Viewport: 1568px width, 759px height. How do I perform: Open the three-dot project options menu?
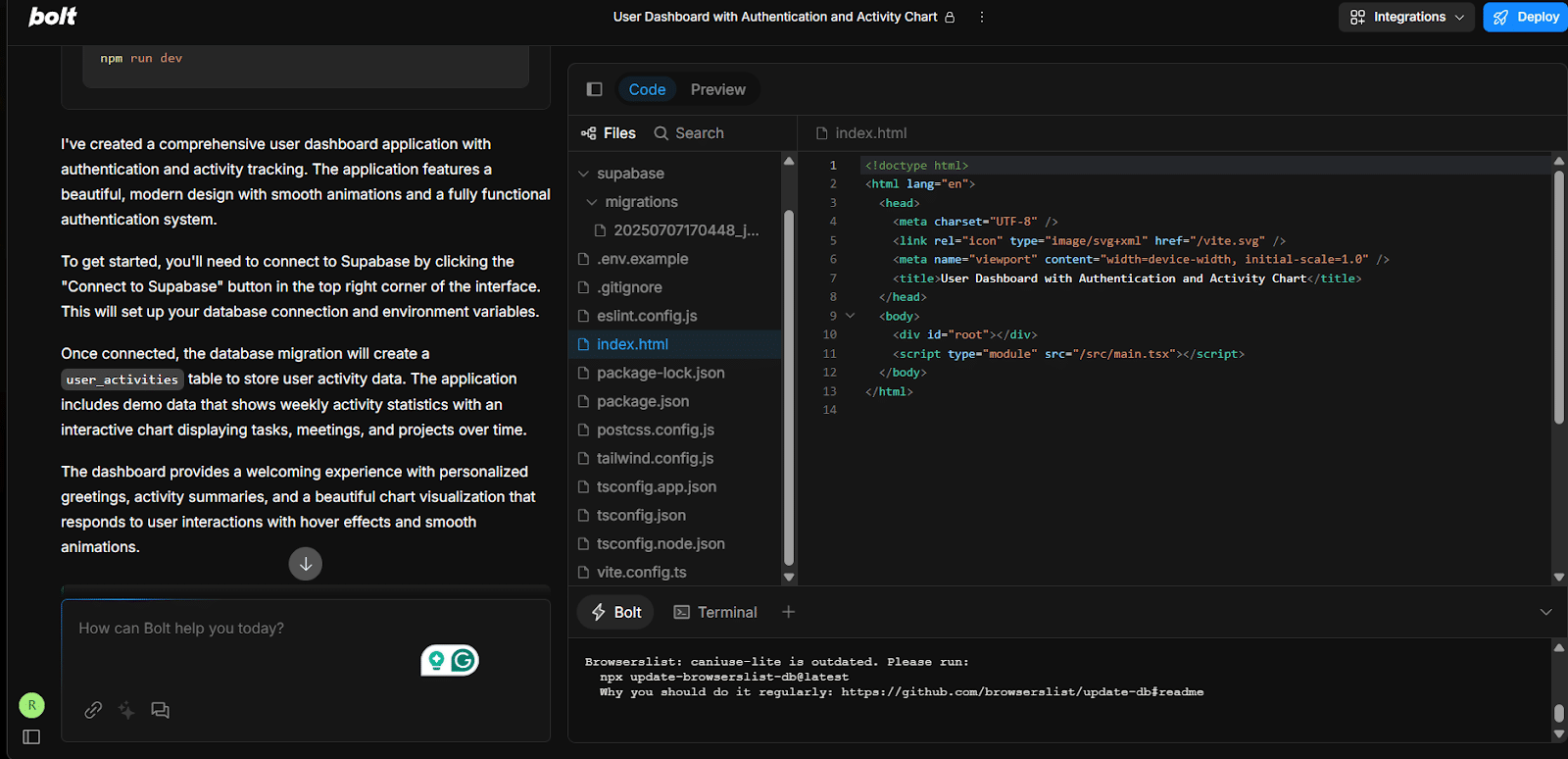tap(981, 17)
